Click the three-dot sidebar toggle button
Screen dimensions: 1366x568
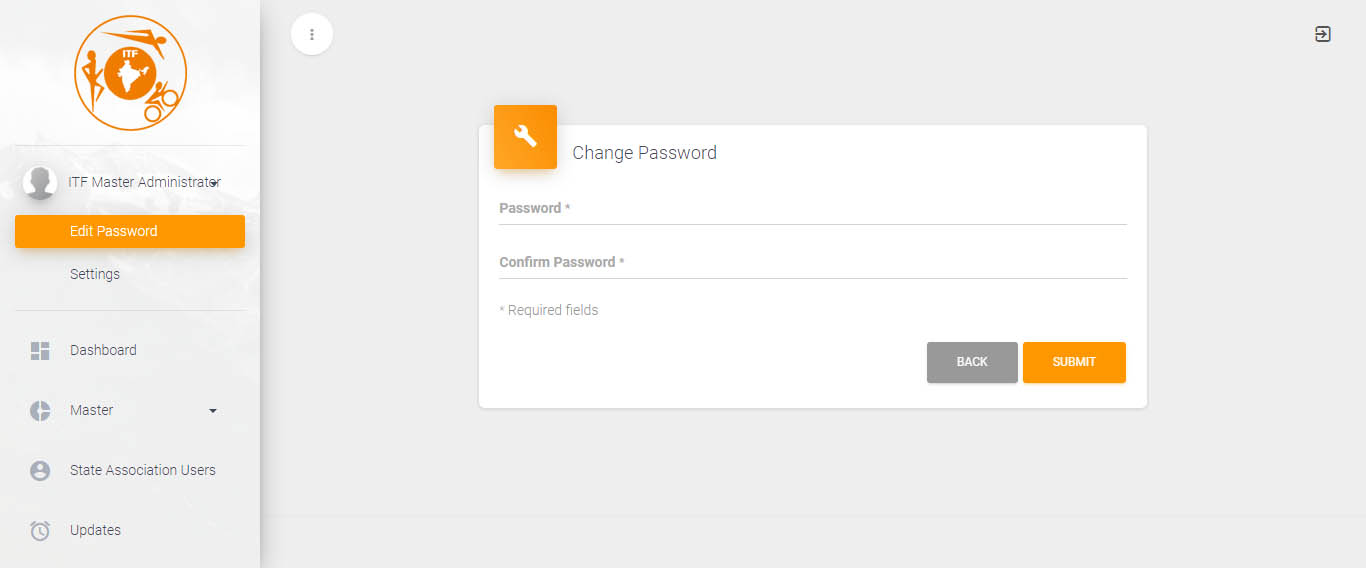312,34
